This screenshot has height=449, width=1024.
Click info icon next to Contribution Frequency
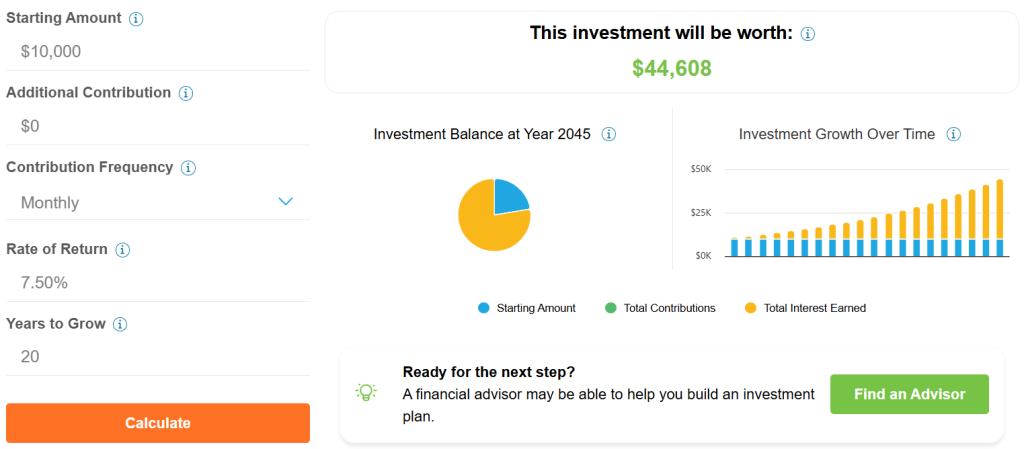pyautogui.click(x=188, y=168)
